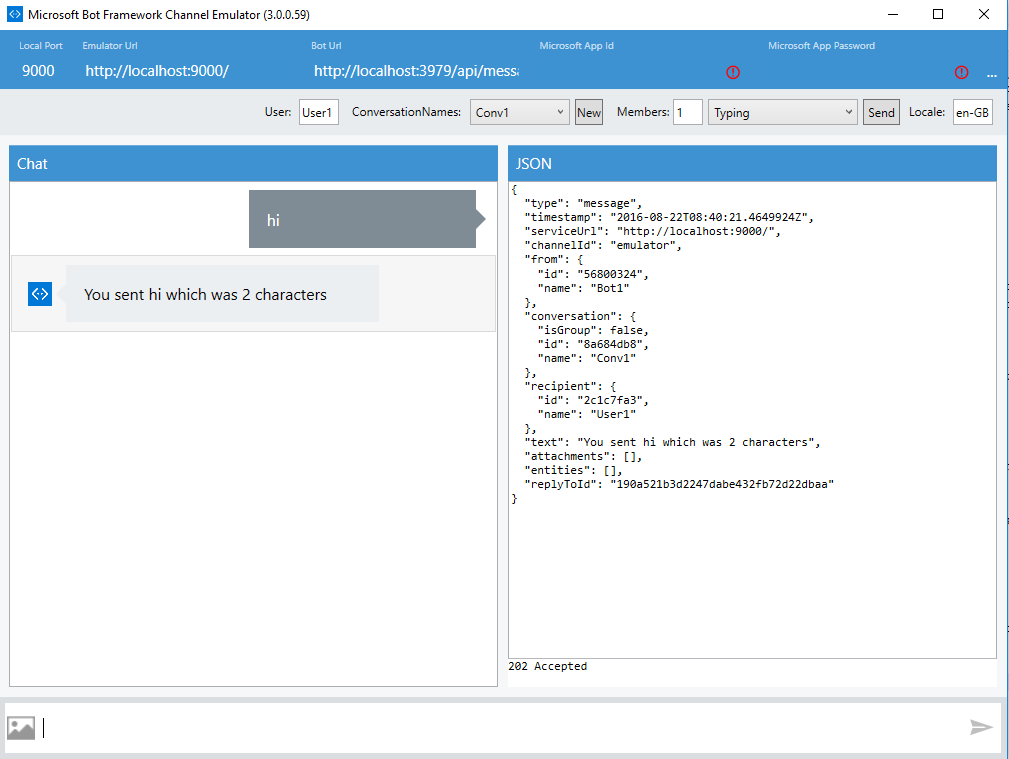The width and height of the screenshot is (1009, 759).
Task: Click the "attachments" line in JSON
Action: [x=584, y=456]
